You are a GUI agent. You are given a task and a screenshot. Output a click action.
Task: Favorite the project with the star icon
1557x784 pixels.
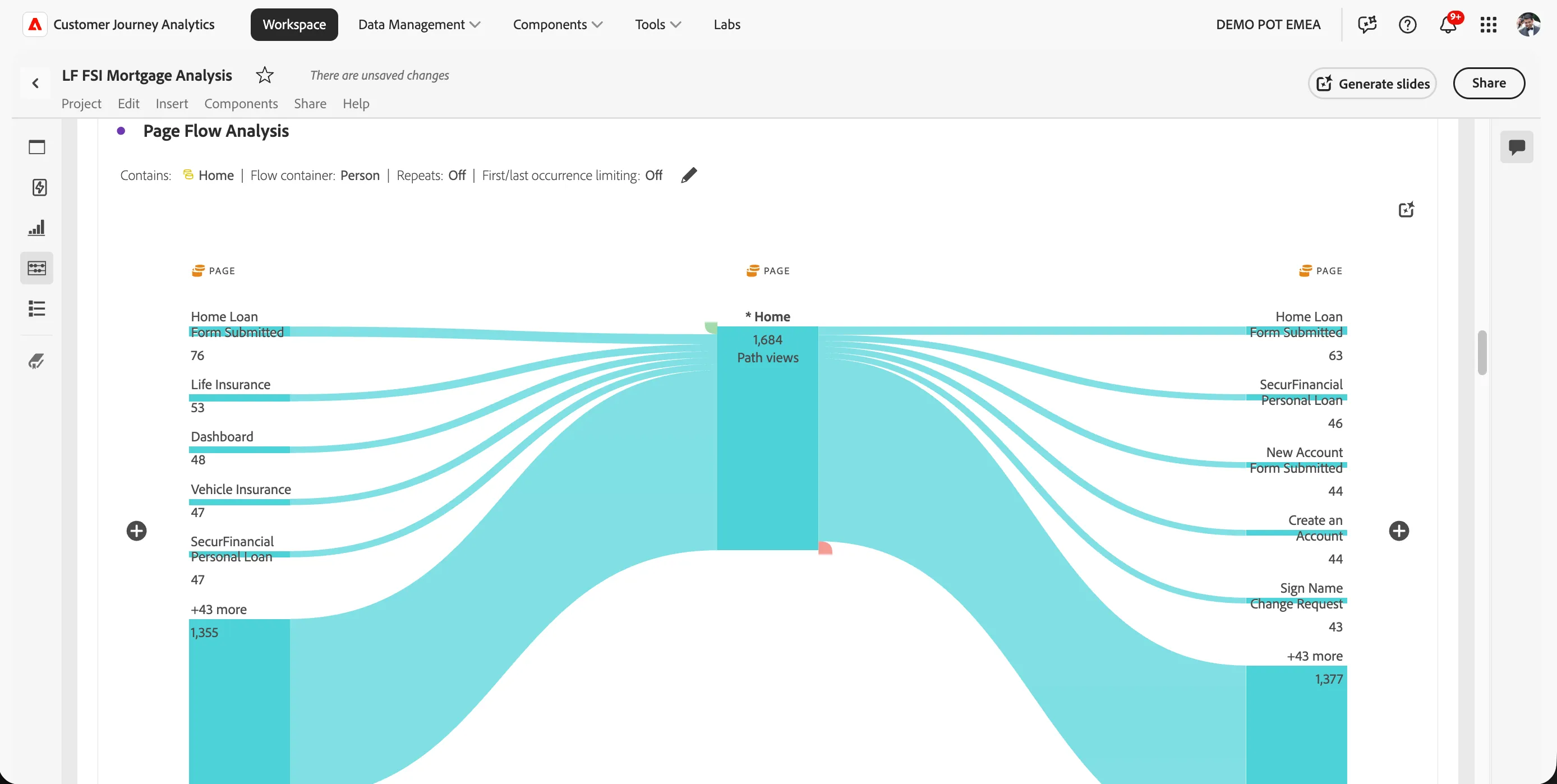[265, 75]
